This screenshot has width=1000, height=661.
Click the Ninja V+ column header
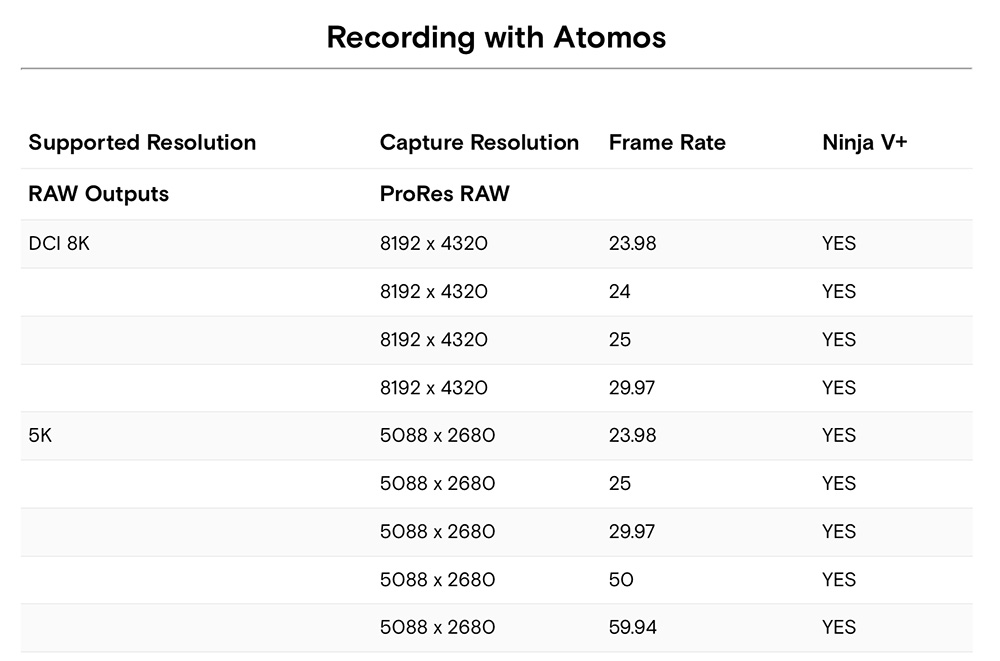[x=864, y=142]
